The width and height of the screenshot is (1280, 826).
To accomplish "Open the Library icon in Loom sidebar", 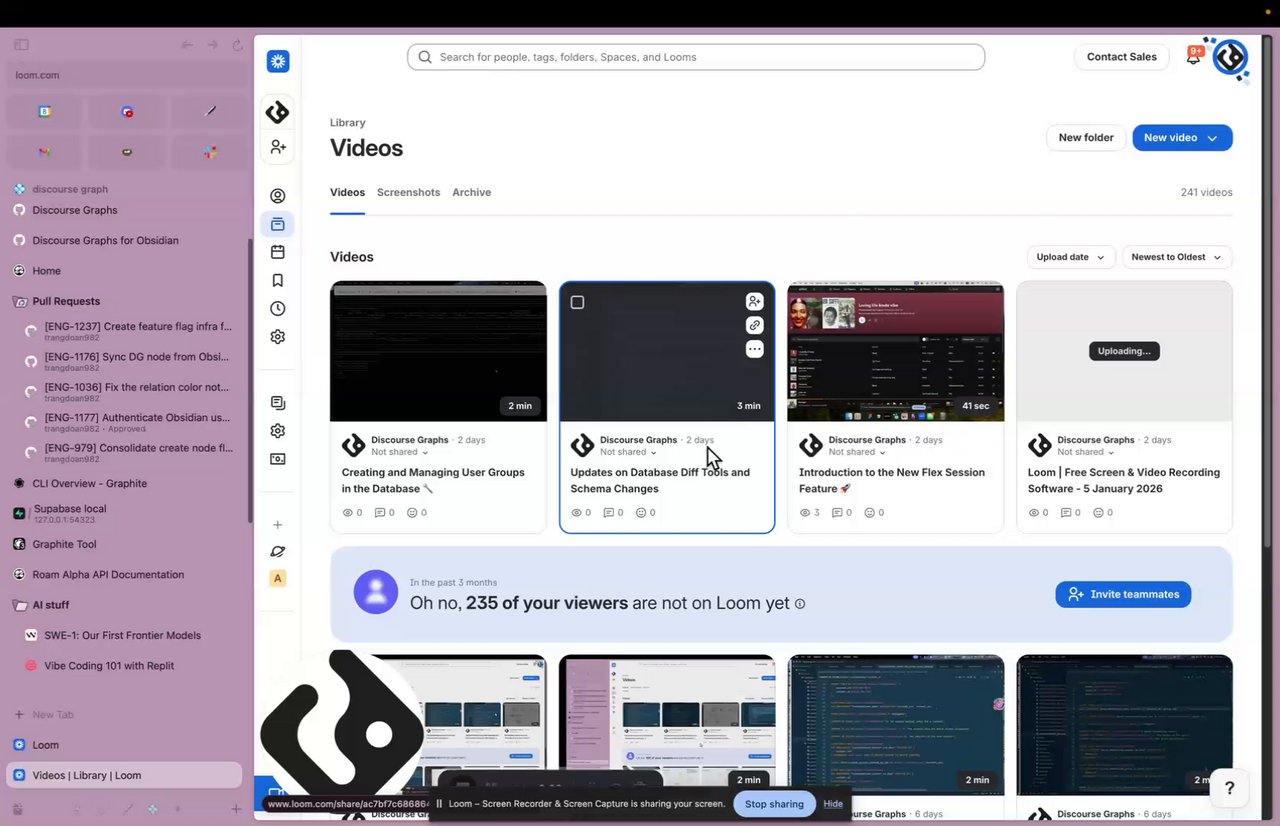I will 278,224.
